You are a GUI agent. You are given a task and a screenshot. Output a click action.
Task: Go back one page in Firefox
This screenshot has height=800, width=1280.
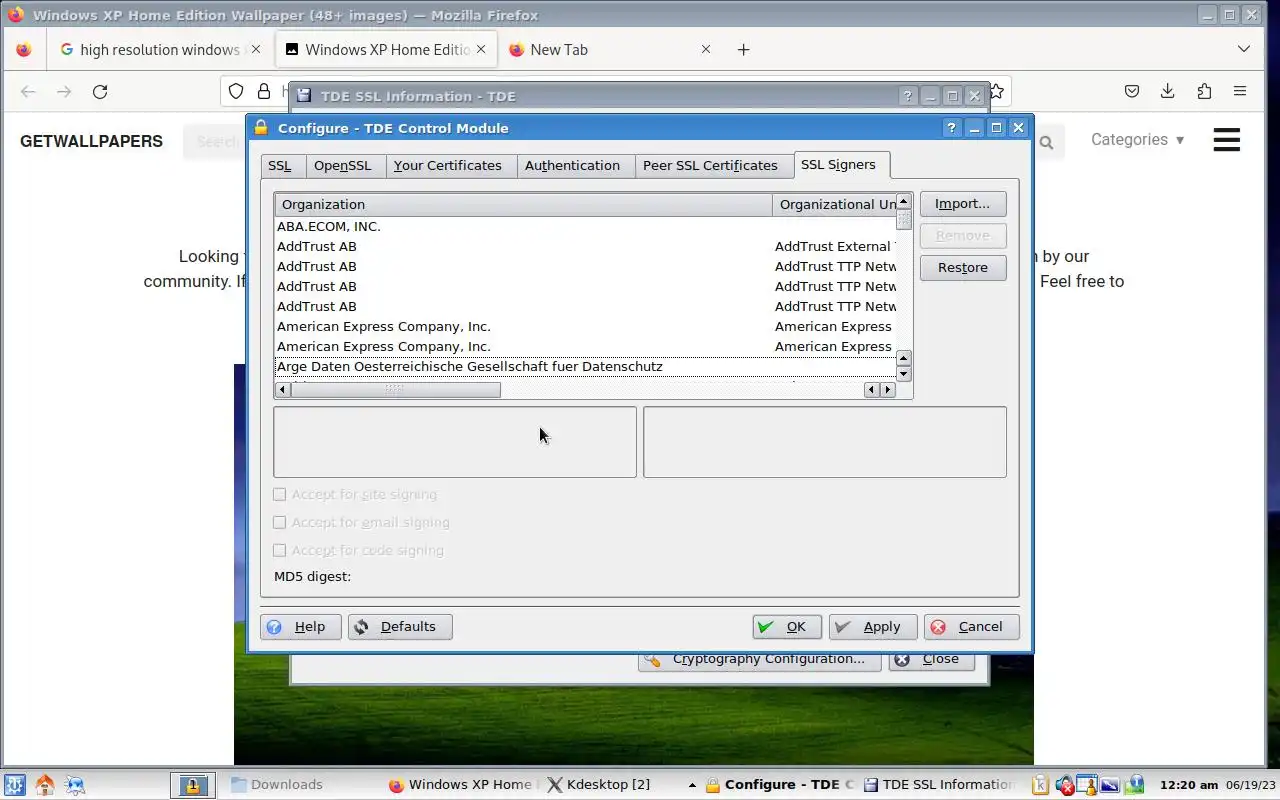(x=28, y=91)
